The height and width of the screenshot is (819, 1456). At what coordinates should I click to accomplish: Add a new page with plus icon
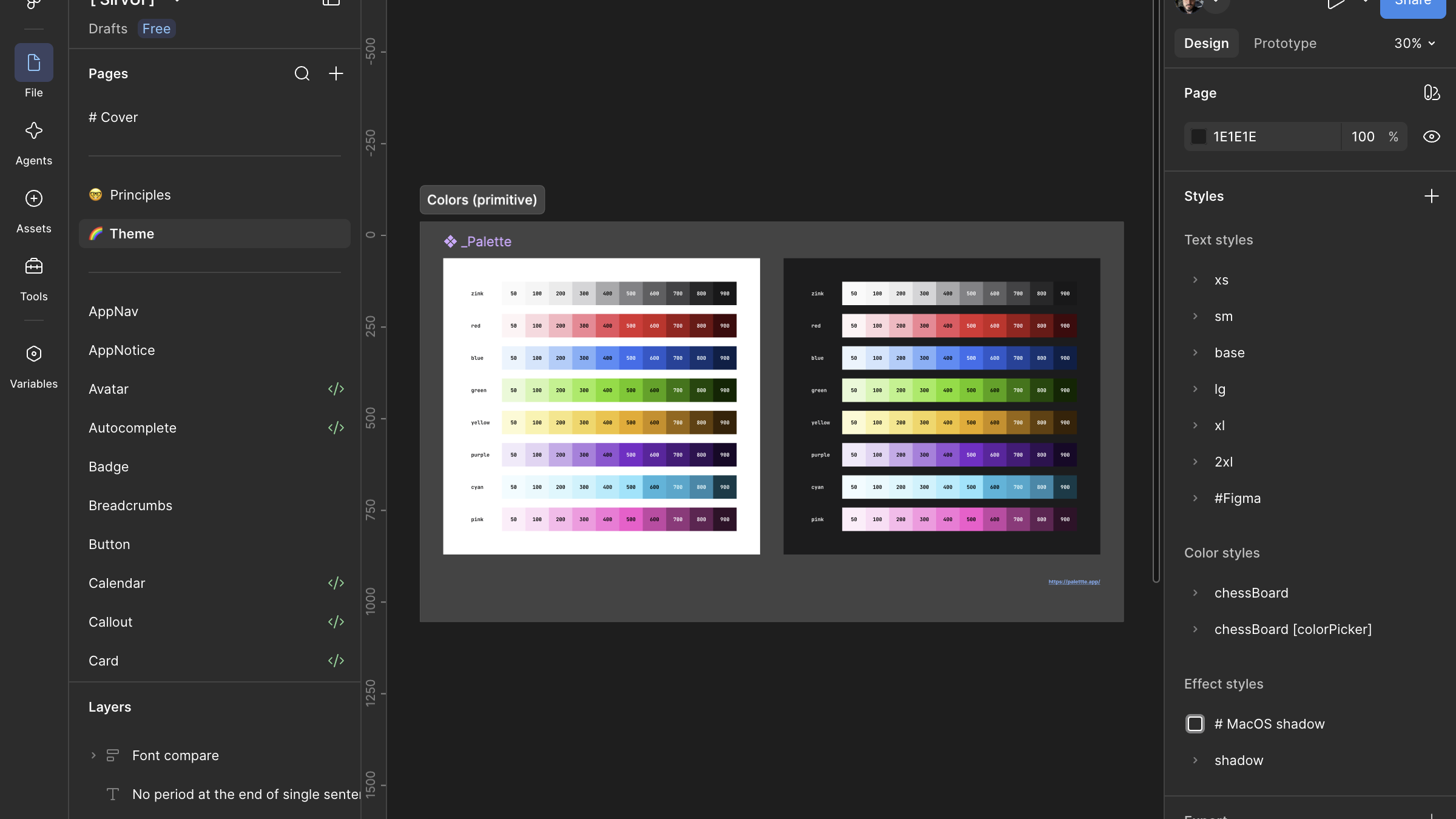click(336, 73)
